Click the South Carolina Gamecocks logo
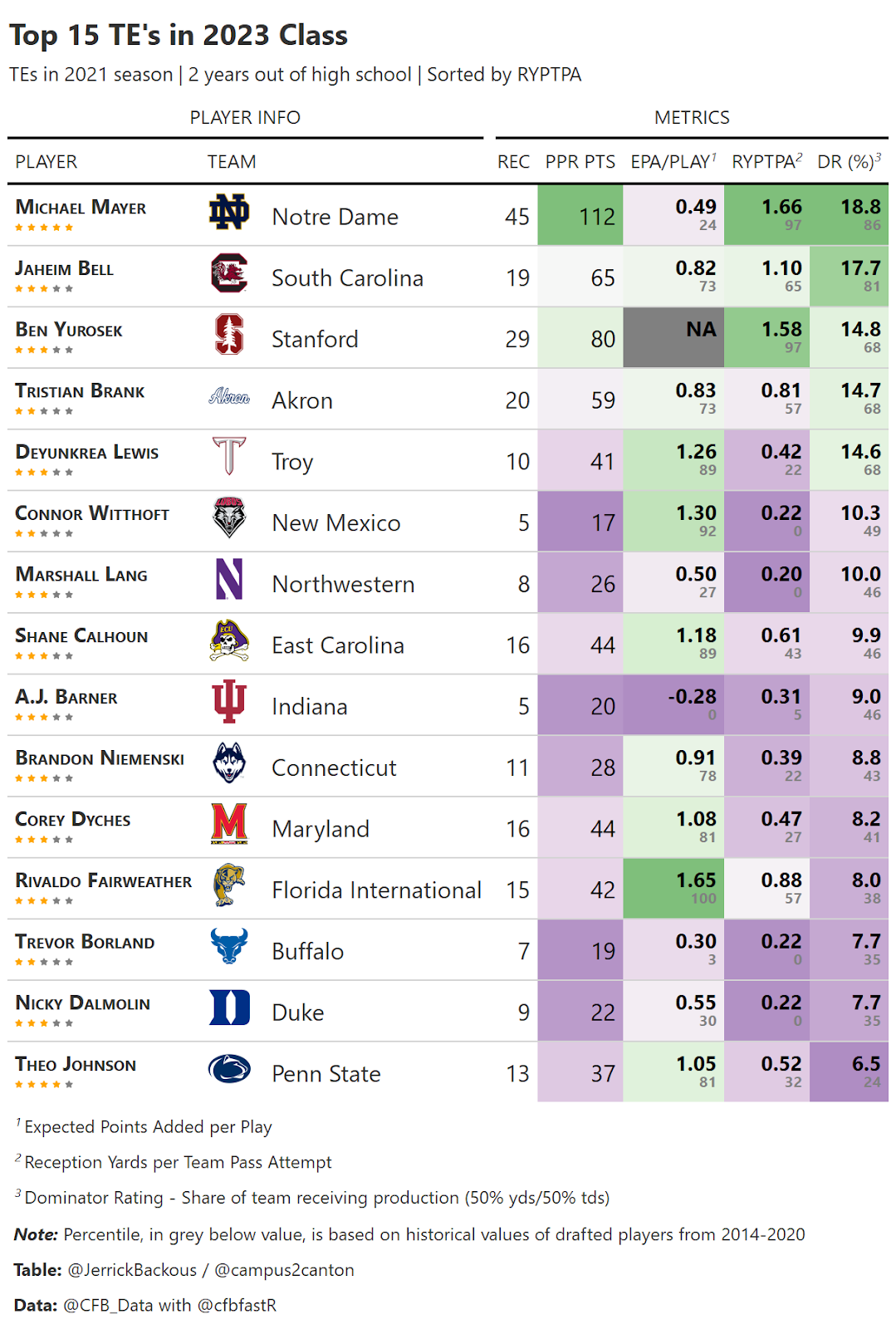 [228, 273]
